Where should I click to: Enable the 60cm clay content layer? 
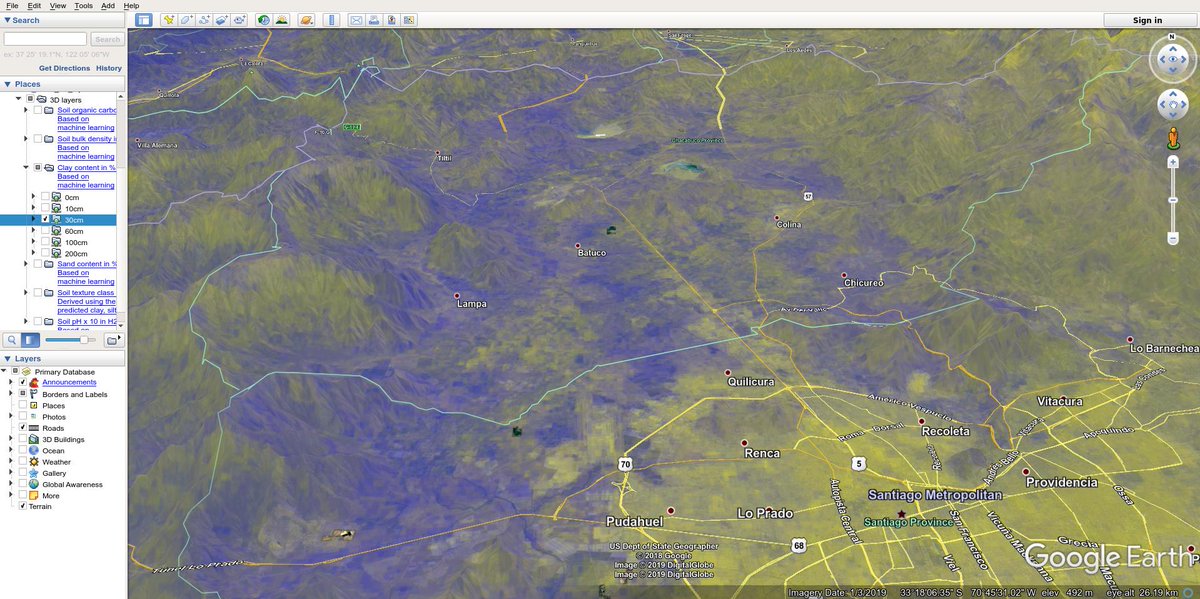(x=44, y=230)
